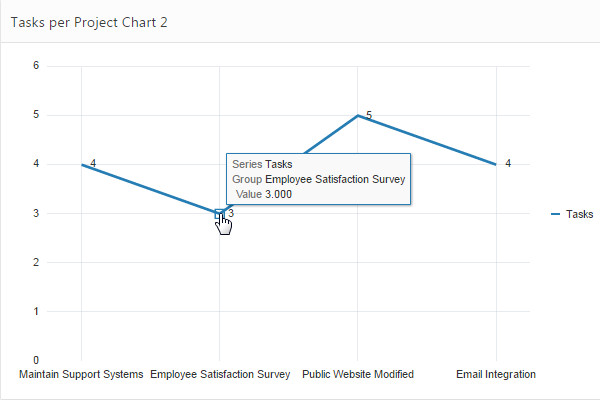This screenshot has height=400, width=600.
Task: Click the chart title Tasks per Project Chart 2
Action: [88, 22]
